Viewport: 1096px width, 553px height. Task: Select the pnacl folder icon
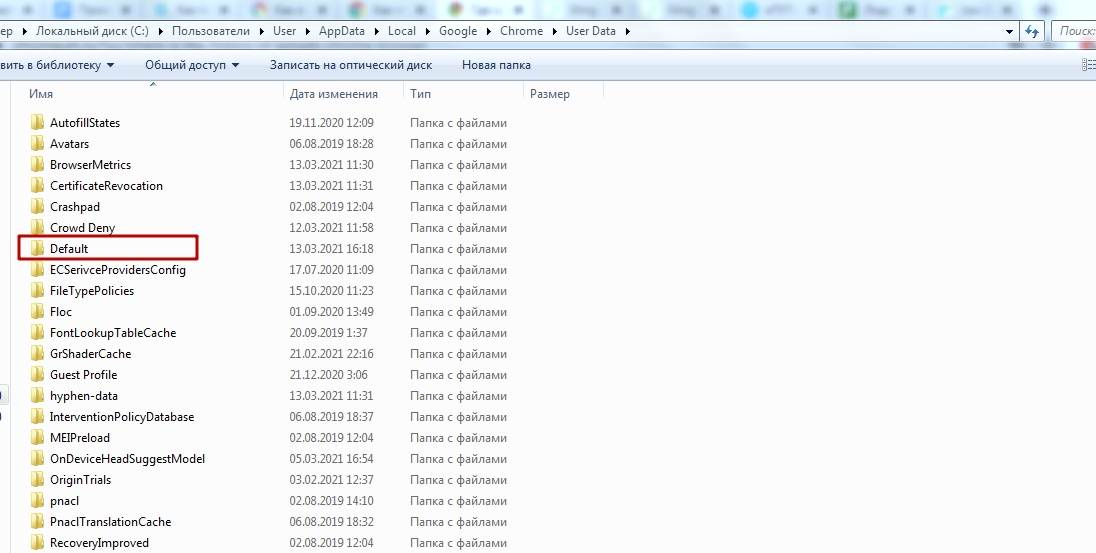[38, 500]
